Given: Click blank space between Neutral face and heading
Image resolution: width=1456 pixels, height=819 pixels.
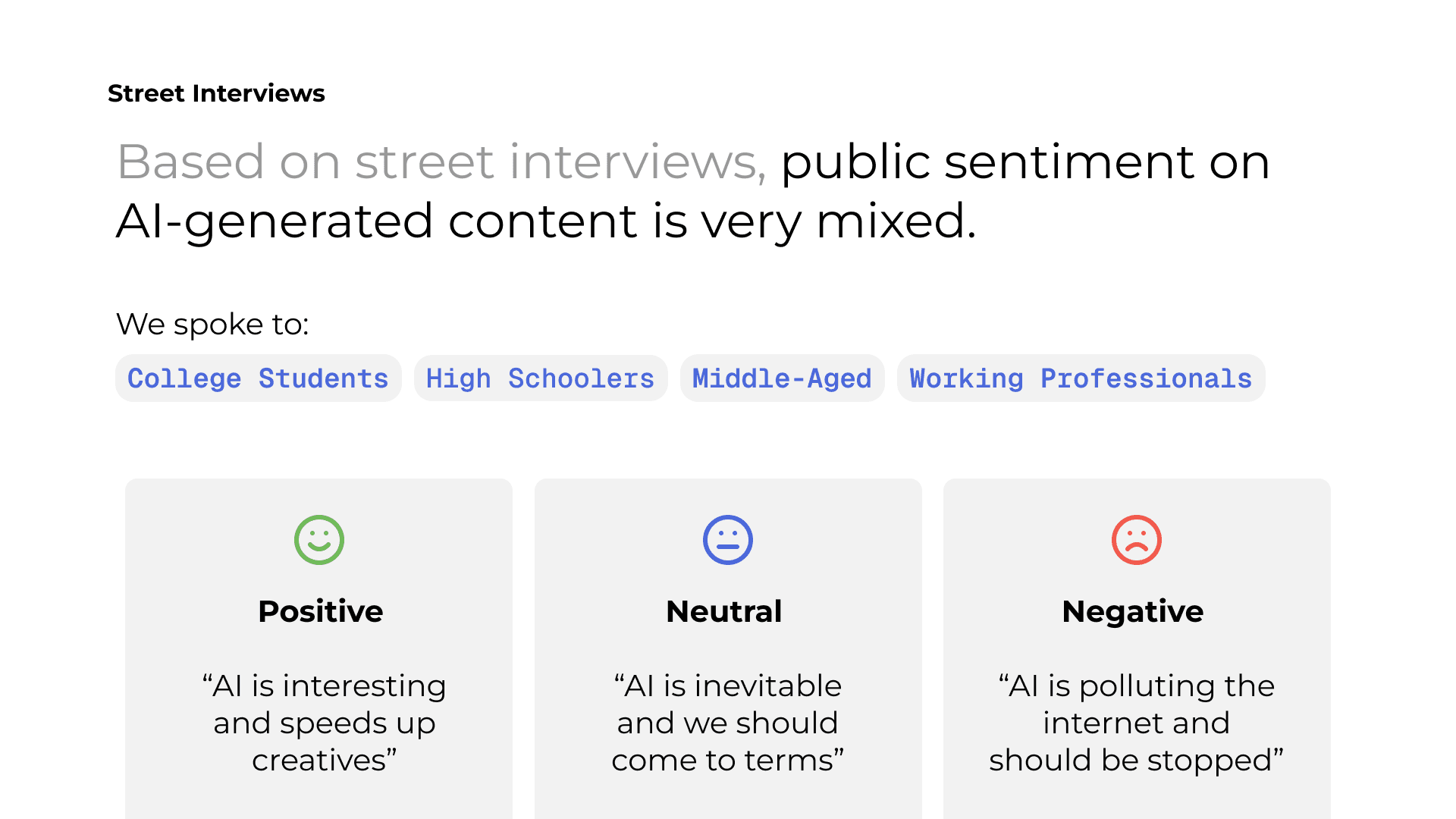Looking at the screenshot, I should pos(728,581).
